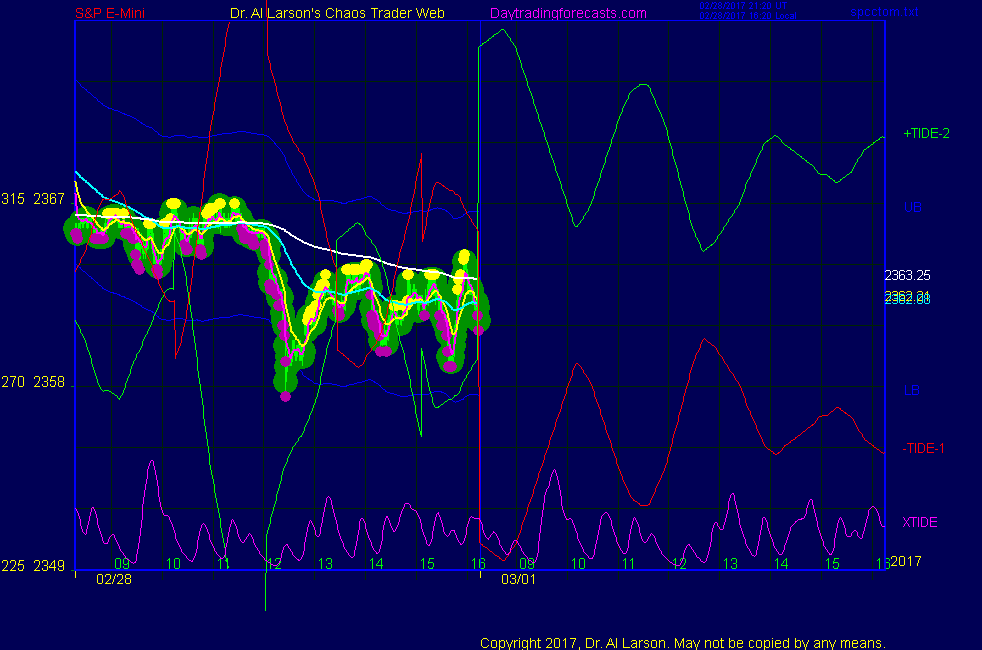Click the 'S&P E-Mini' chart title
The height and width of the screenshot is (650, 982).
110,13
